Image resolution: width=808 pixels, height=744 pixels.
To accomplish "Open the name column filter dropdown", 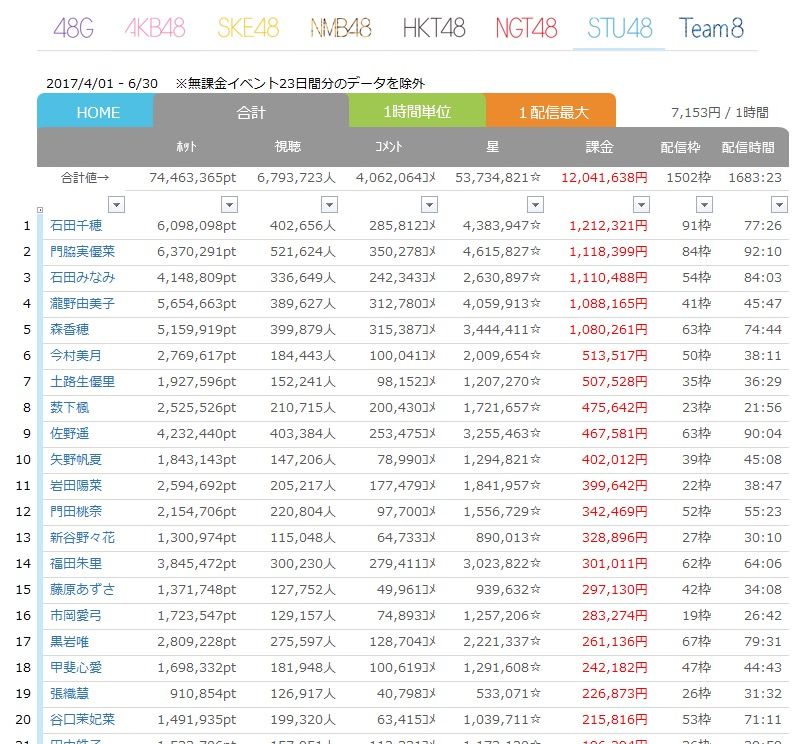I will click(x=116, y=205).
